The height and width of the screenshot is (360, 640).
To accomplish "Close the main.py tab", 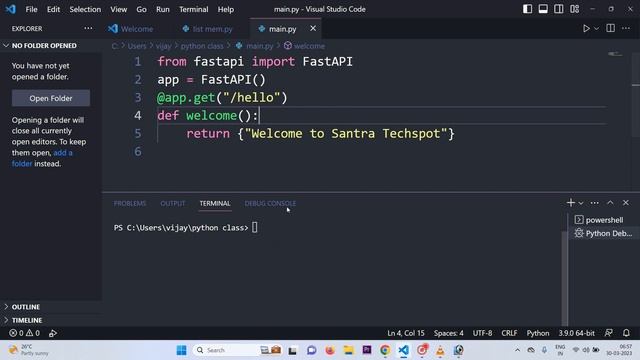I will point(313,28).
